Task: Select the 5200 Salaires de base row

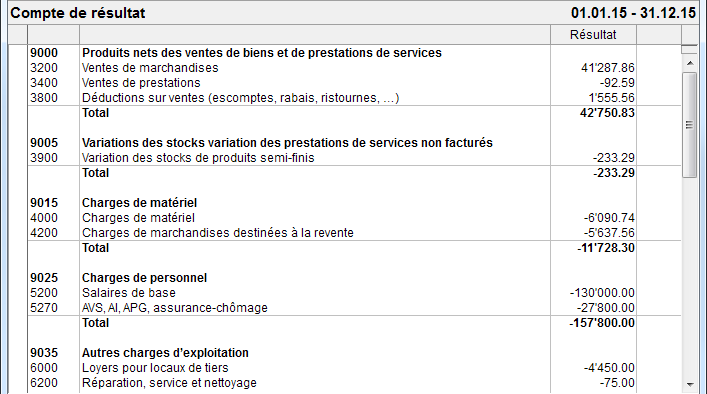Action: pyautogui.click(x=354, y=293)
